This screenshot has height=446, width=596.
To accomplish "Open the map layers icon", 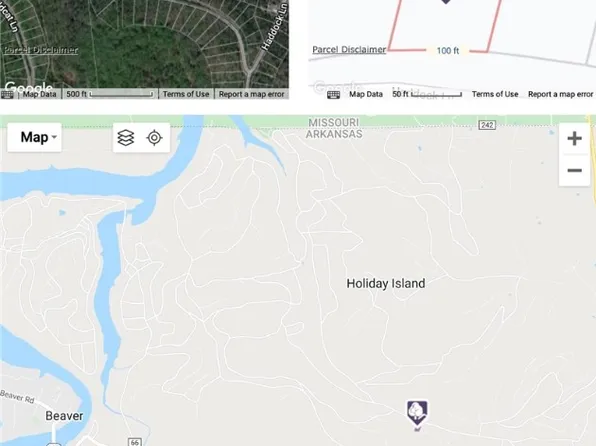I will 126,138.
